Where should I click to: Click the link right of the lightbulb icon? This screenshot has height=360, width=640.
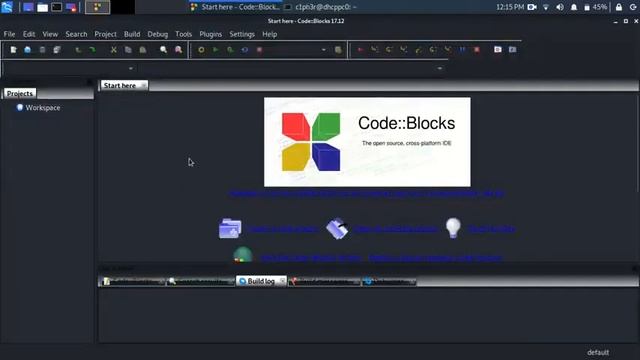click(491, 229)
